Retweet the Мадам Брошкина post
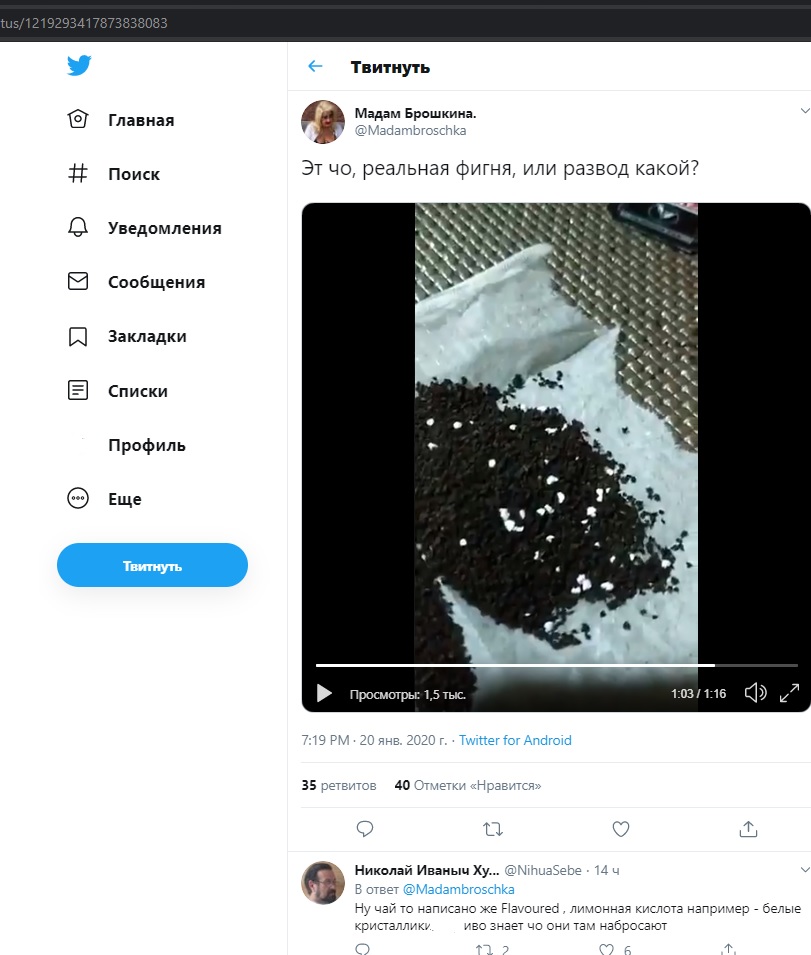 pyautogui.click(x=493, y=828)
